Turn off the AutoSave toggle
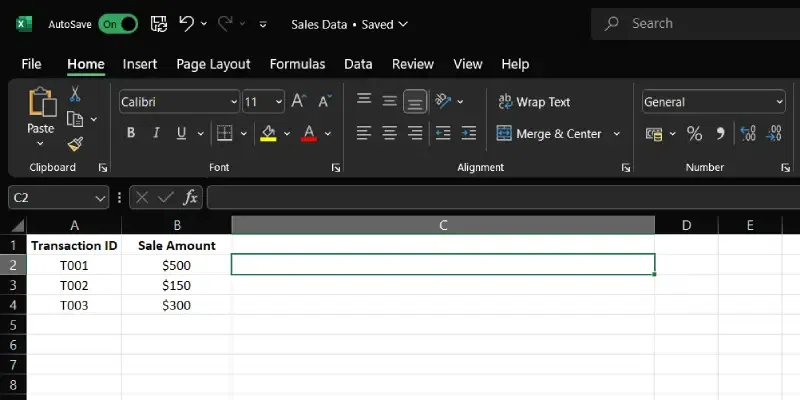800x400 pixels. [118, 23]
